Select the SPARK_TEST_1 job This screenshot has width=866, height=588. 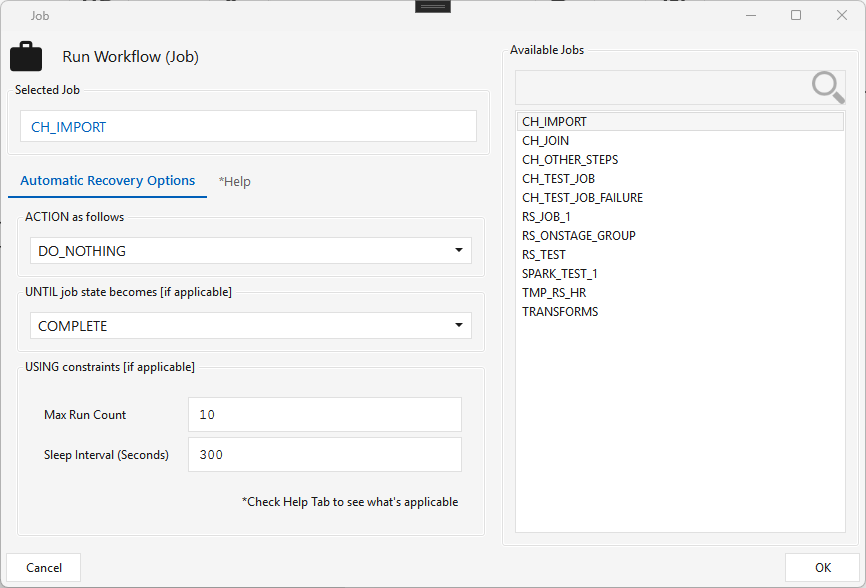click(x=680, y=274)
